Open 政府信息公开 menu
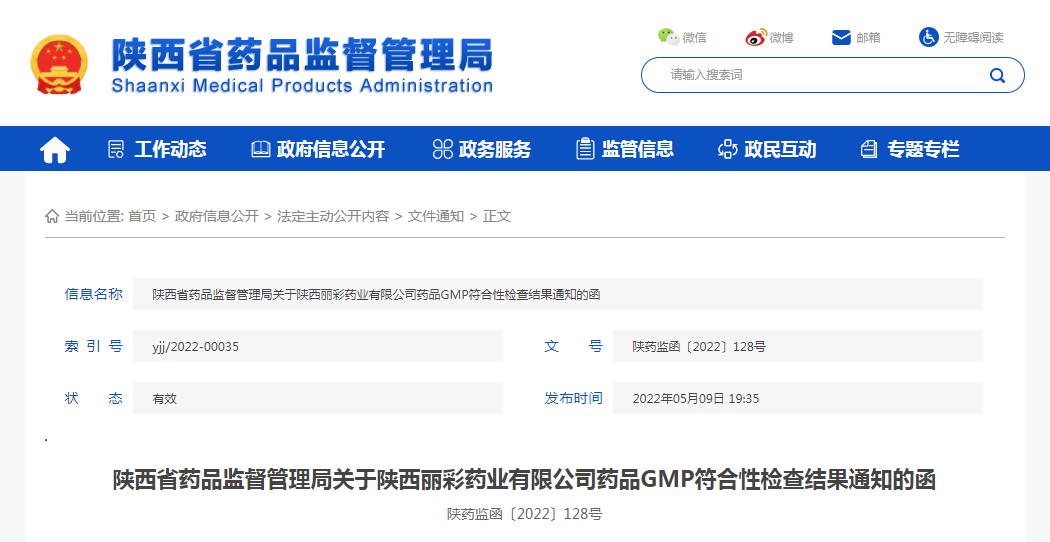The image size is (1050, 542). pyautogui.click(x=331, y=149)
